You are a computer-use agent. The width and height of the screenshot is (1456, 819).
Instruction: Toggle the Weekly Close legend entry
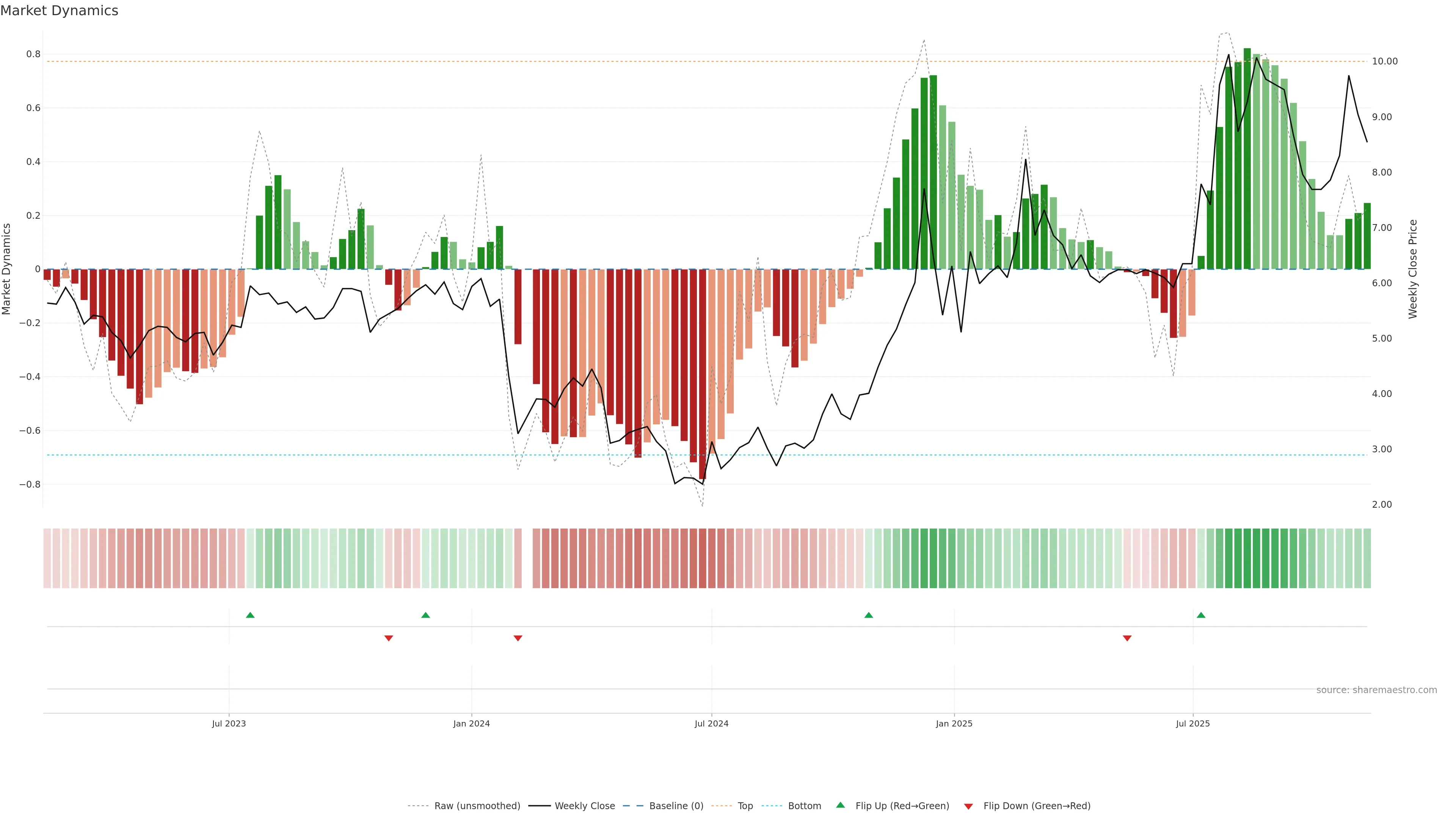(x=584, y=806)
